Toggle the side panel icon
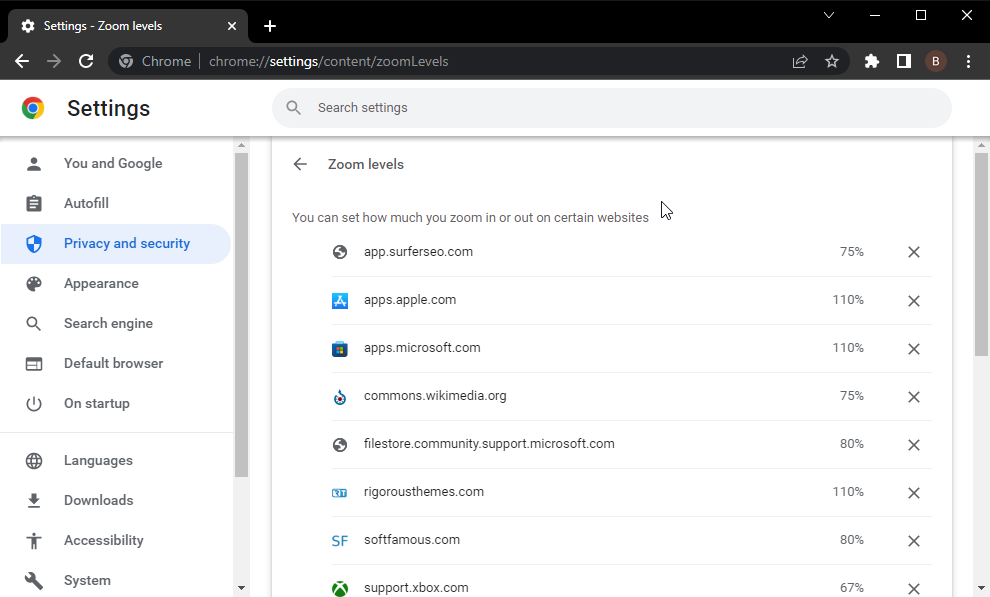 tap(904, 61)
